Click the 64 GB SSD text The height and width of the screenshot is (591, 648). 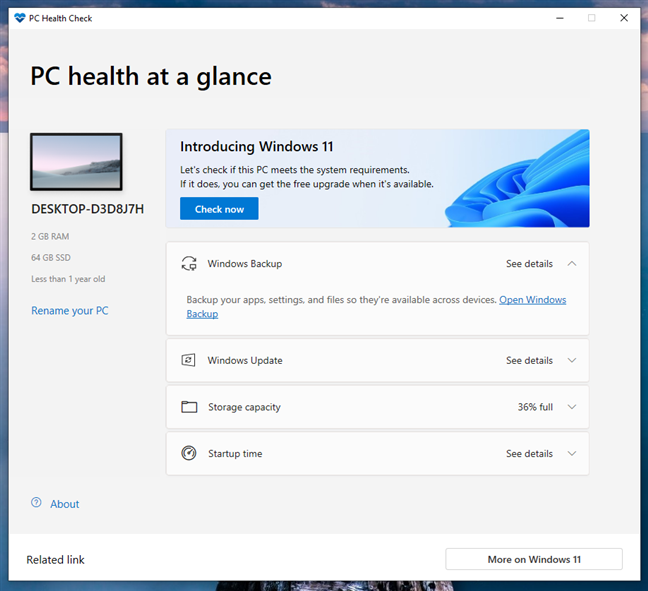tap(51, 257)
